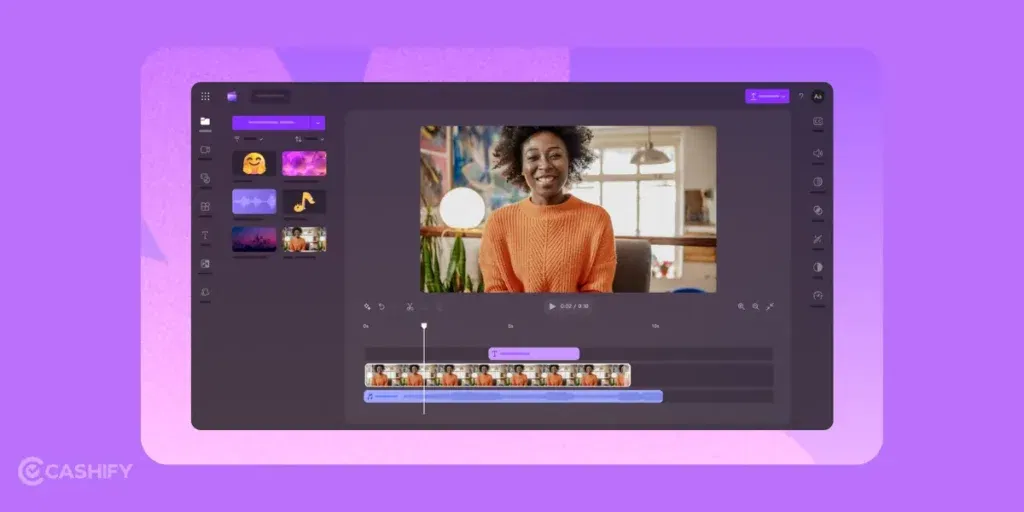Select the blue audio clip on timeline
The image size is (1024, 512).
(x=513, y=396)
